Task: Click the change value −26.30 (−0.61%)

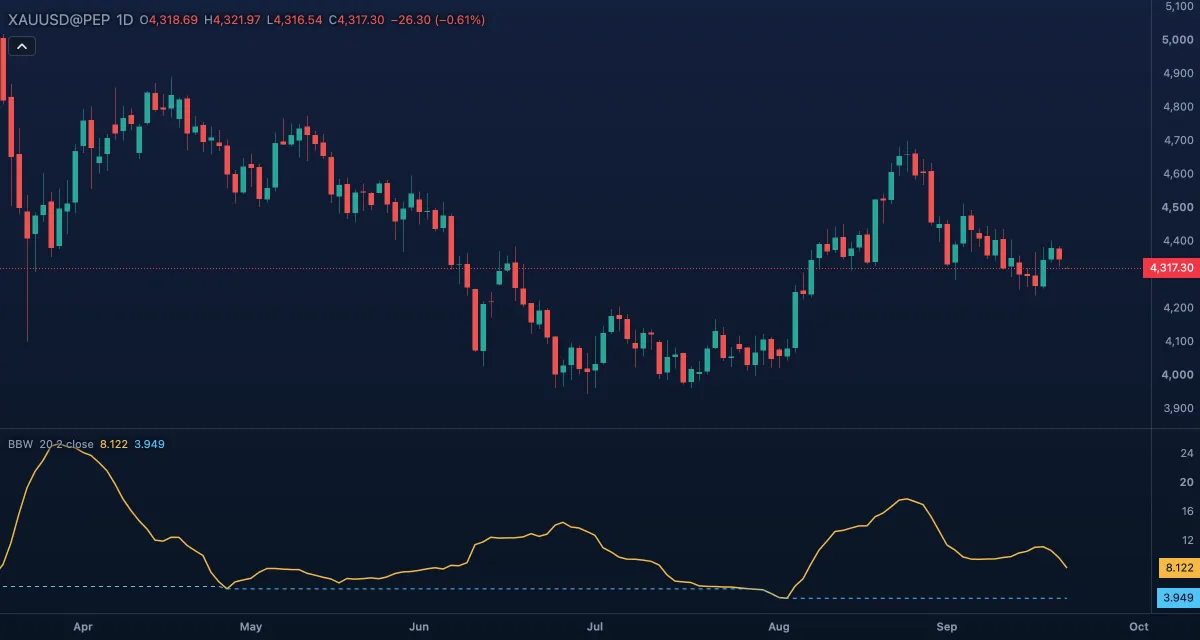Action: 439,20
